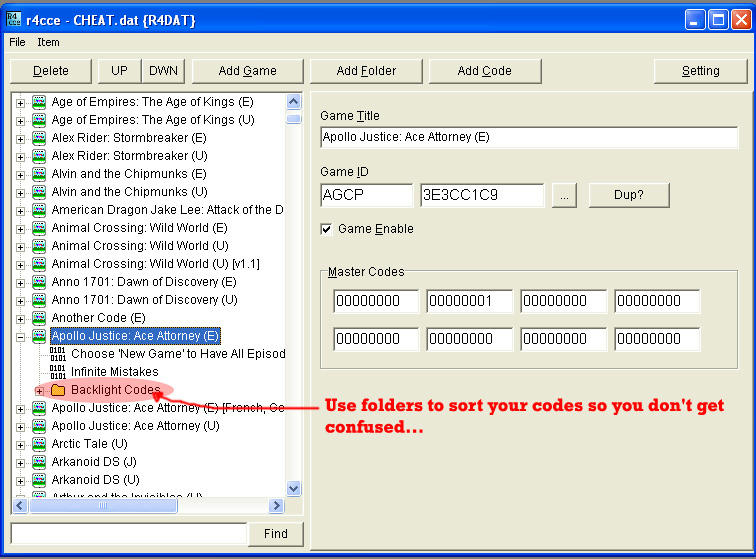The height and width of the screenshot is (559, 756).
Task: Select 'Arctic Tale (U)' in the list
Action: tap(89, 444)
